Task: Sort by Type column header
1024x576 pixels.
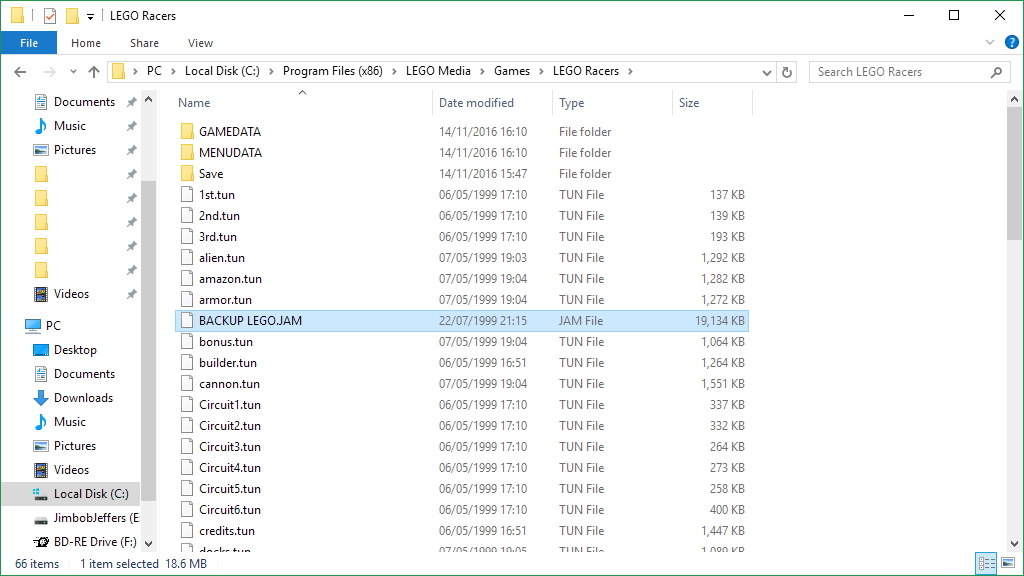Action: pos(612,103)
